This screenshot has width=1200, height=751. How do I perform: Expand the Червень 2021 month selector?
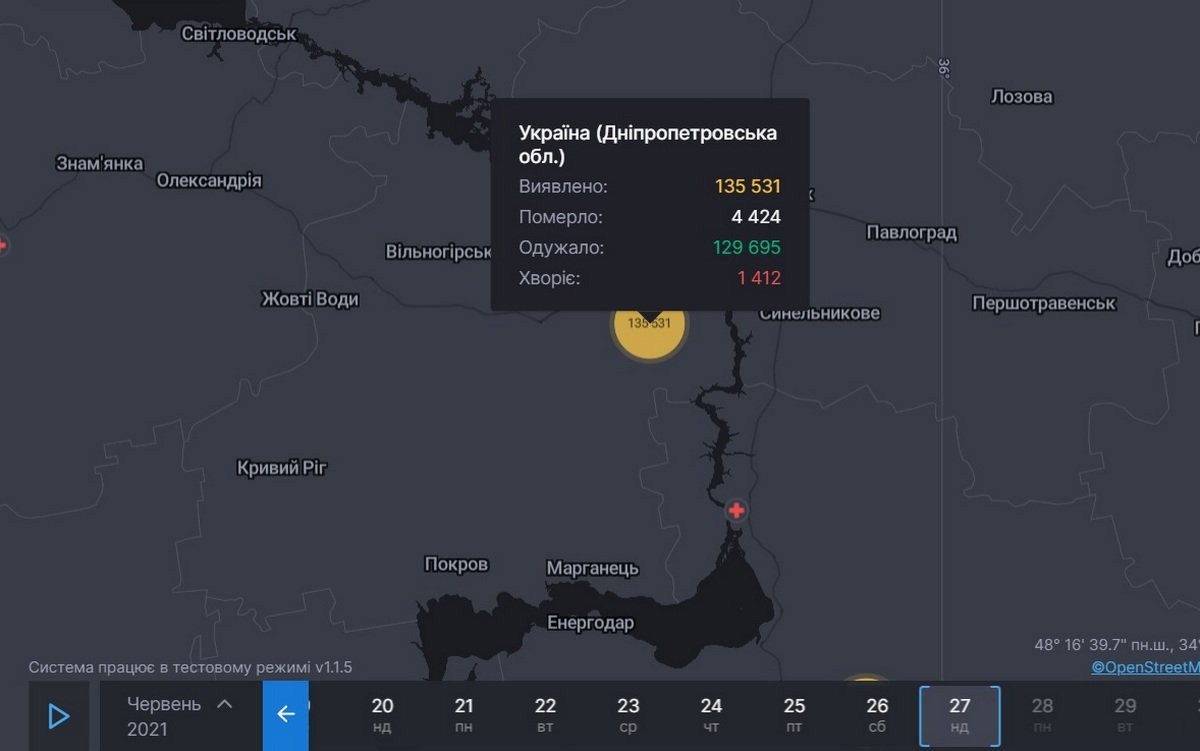tap(180, 716)
